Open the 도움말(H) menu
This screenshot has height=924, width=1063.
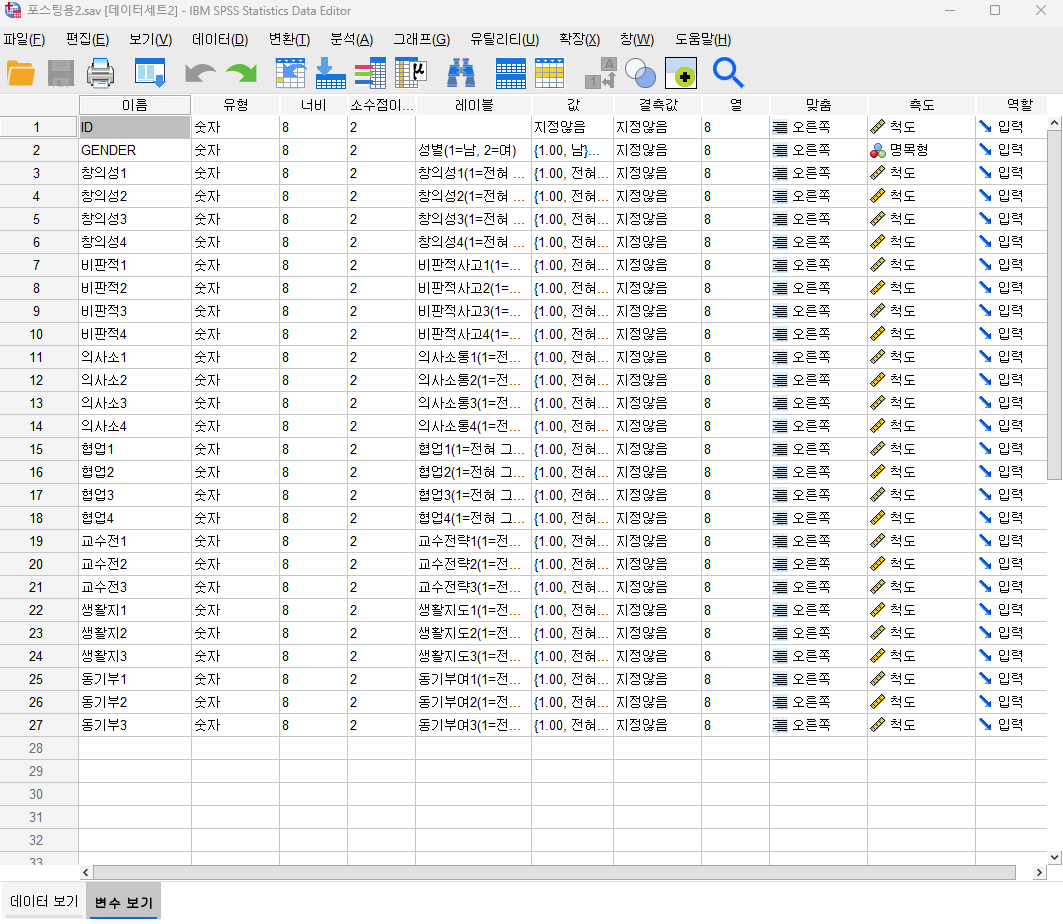[703, 39]
